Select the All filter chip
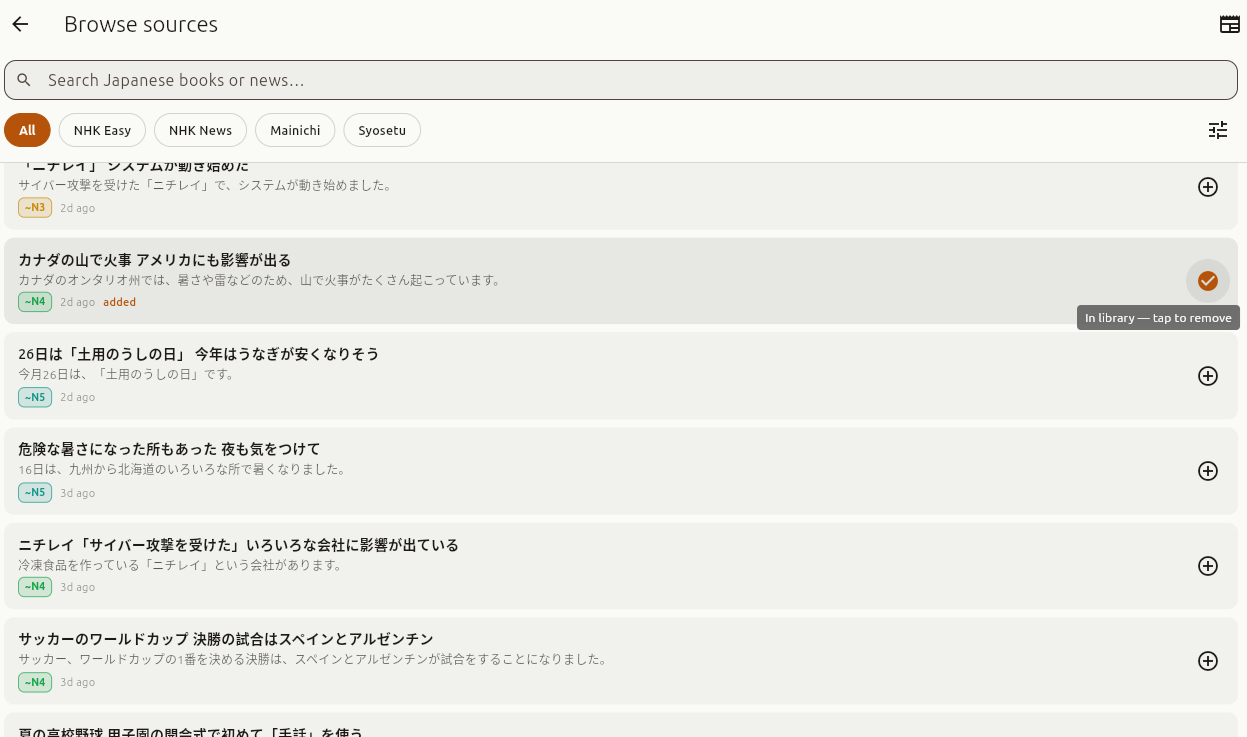This screenshot has height=737, width=1247. 27,130
